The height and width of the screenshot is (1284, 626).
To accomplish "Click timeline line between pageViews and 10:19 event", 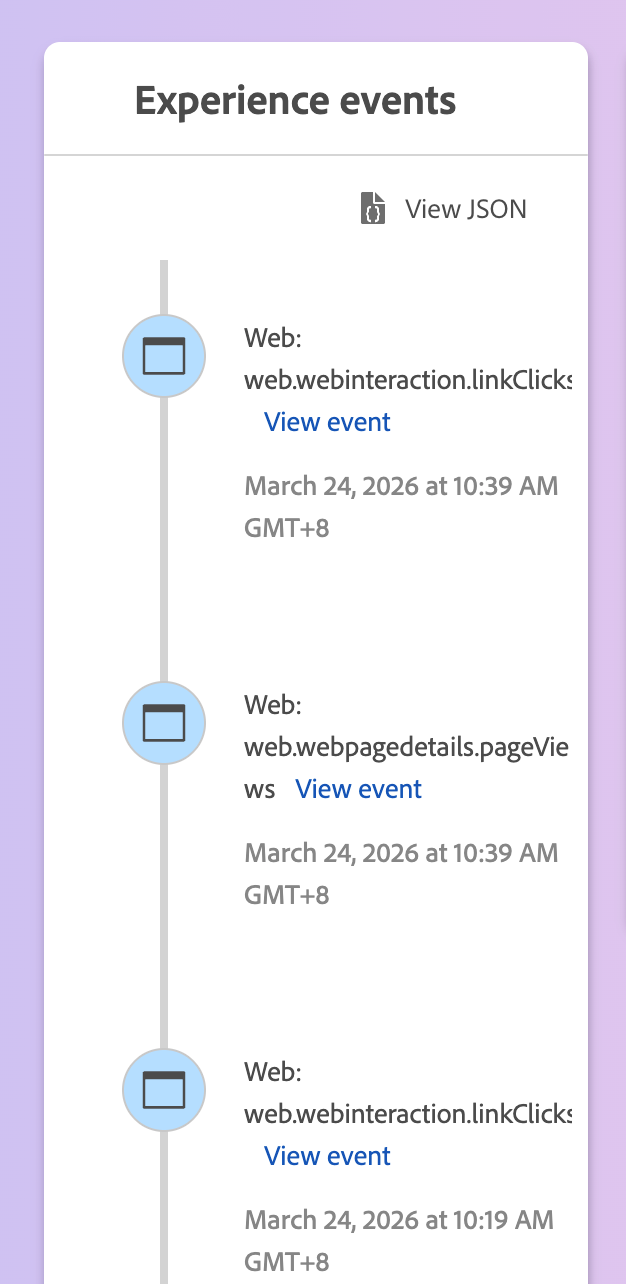I will (x=164, y=907).
